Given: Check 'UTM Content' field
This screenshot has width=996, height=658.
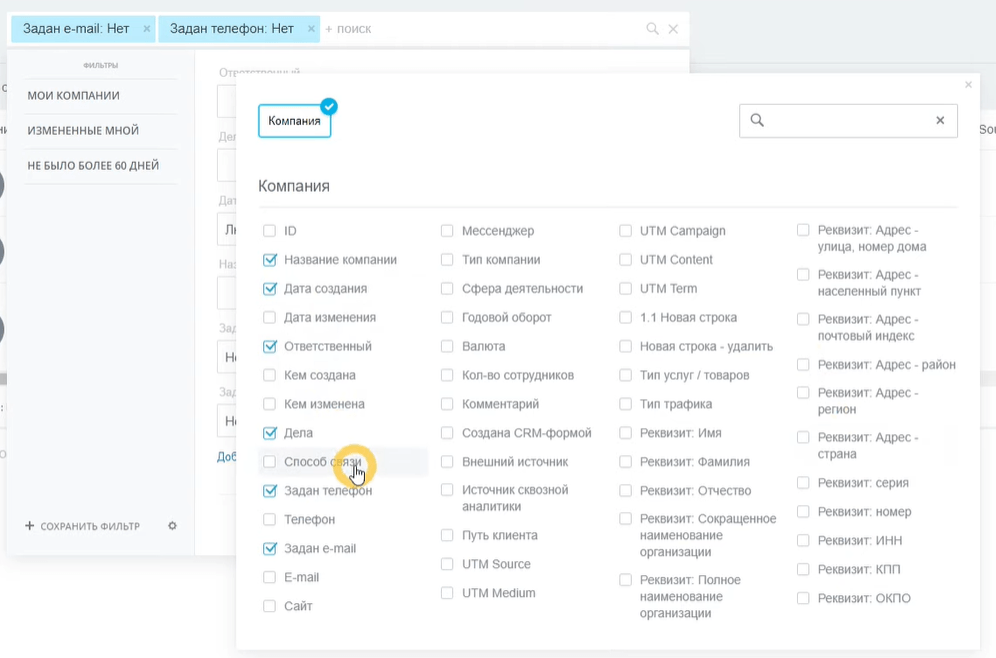Looking at the screenshot, I should [x=626, y=260].
